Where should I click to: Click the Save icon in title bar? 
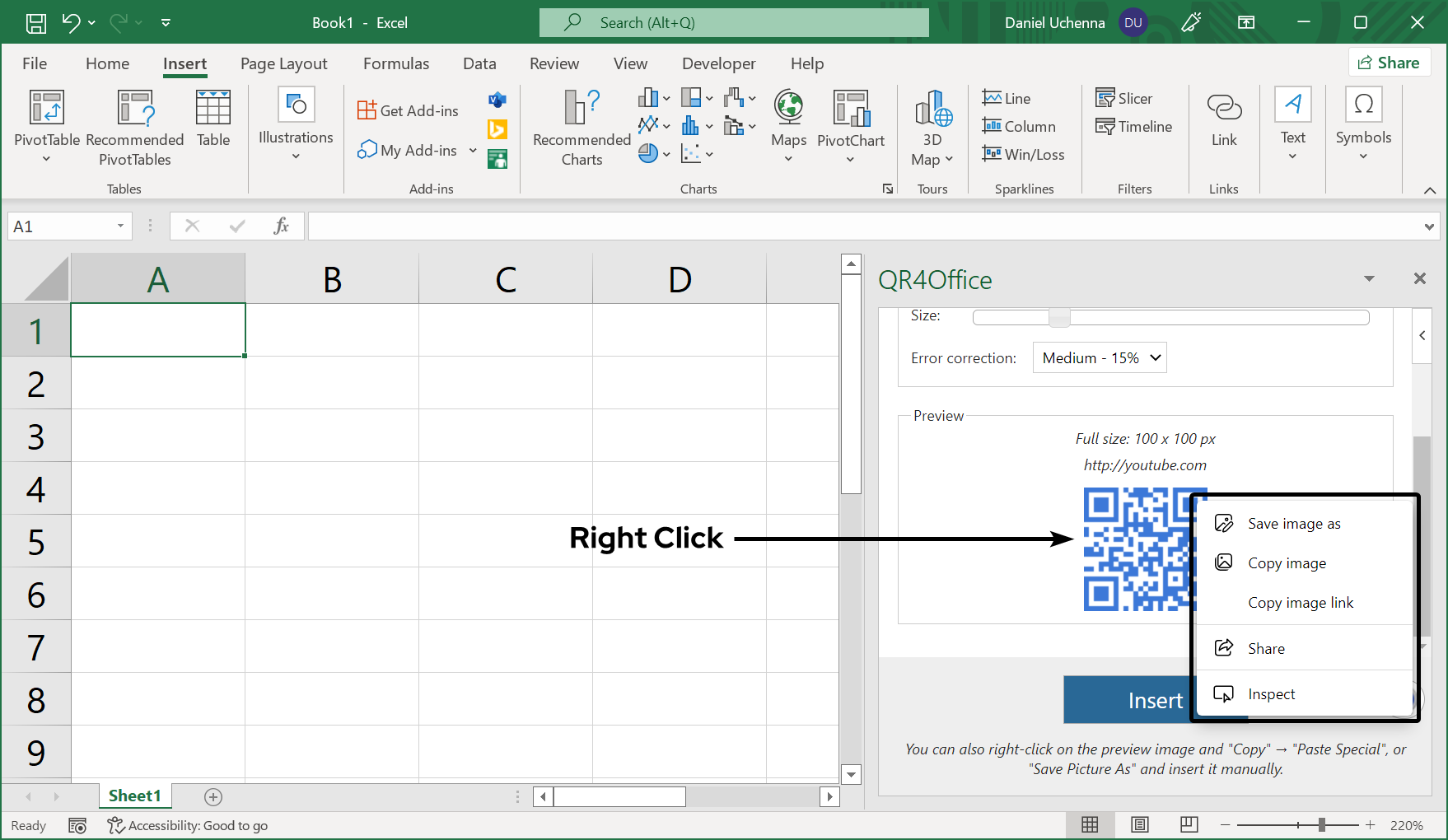(36, 23)
